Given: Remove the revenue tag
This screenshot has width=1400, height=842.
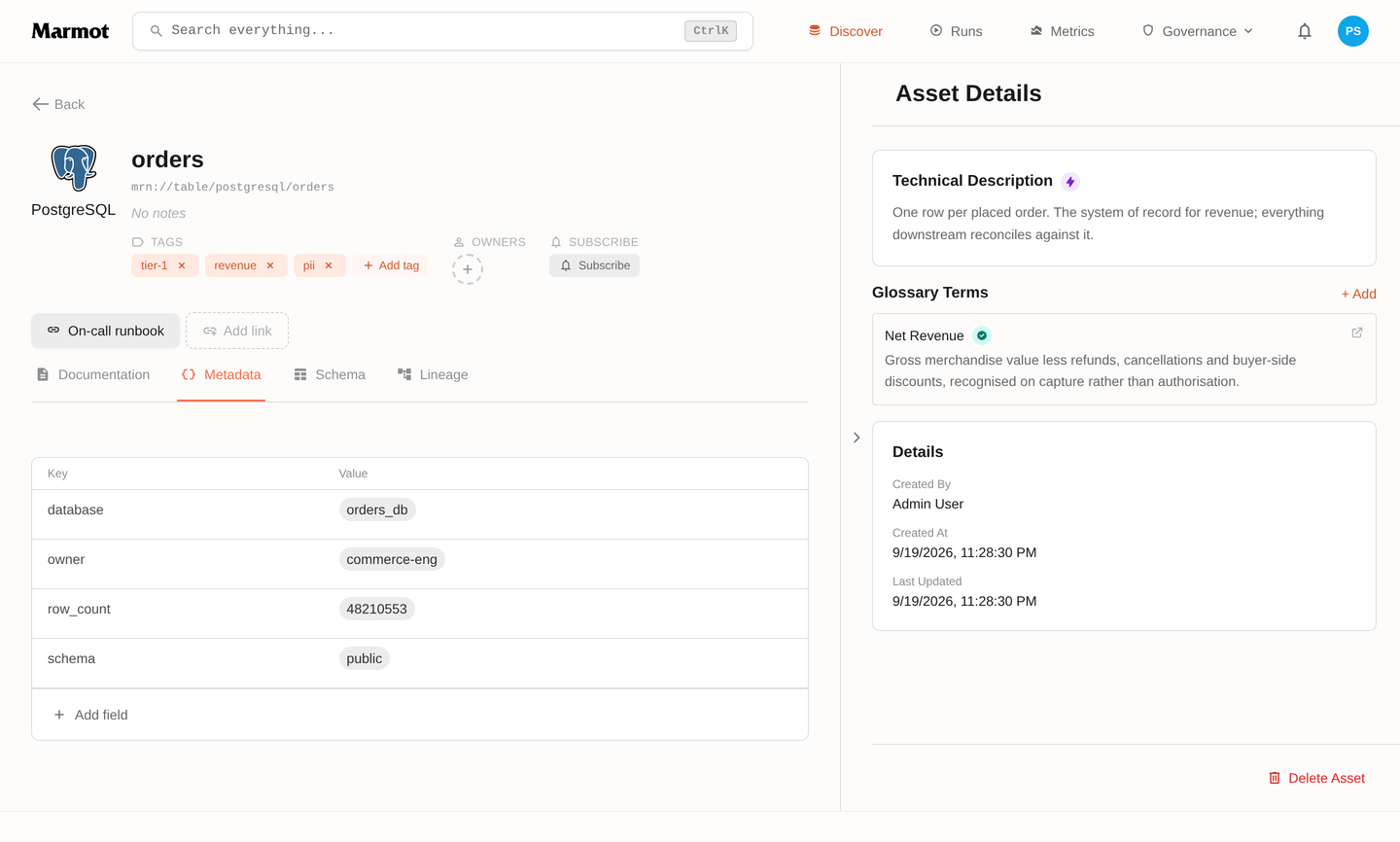Looking at the screenshot, I should click(x=270, y=265).
